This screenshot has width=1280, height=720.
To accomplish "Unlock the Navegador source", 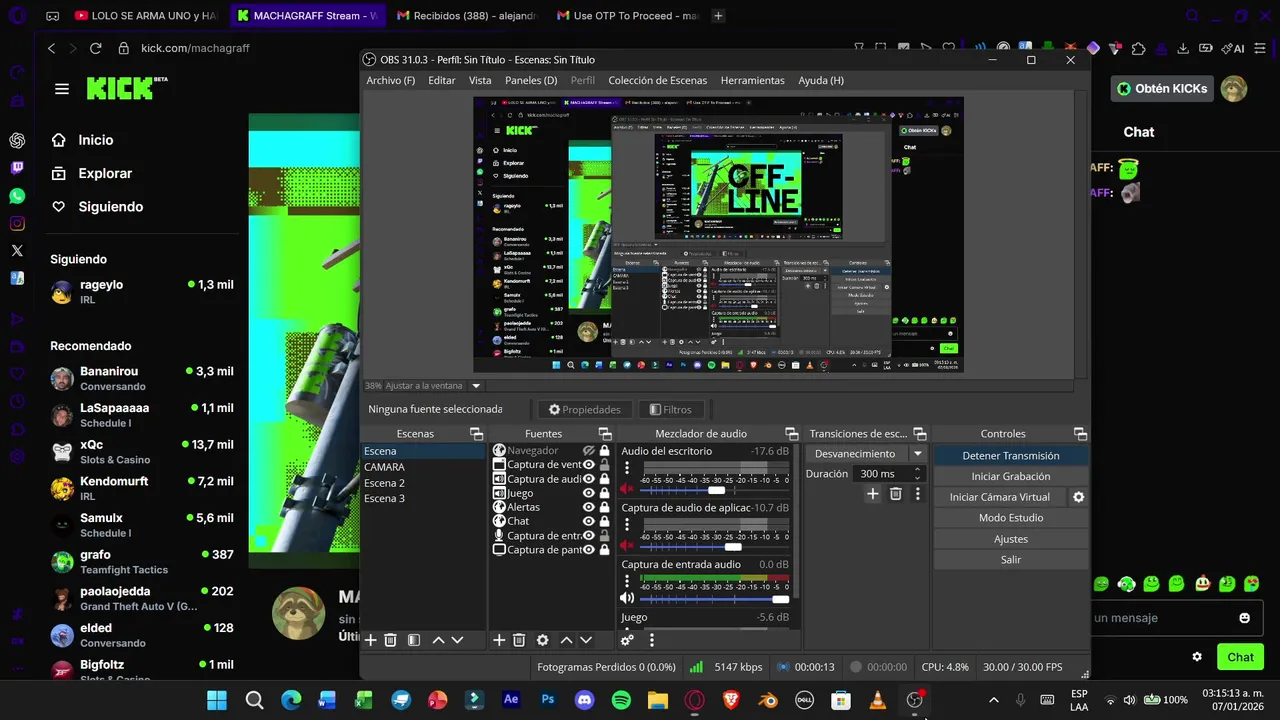I will 604,451.
